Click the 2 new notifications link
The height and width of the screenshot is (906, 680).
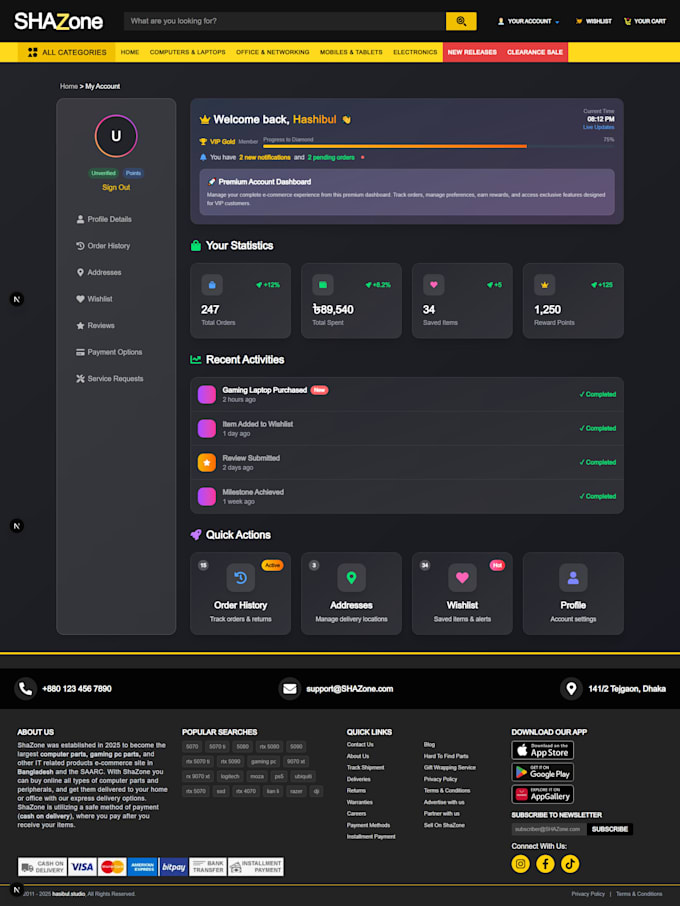coord(265,158)
